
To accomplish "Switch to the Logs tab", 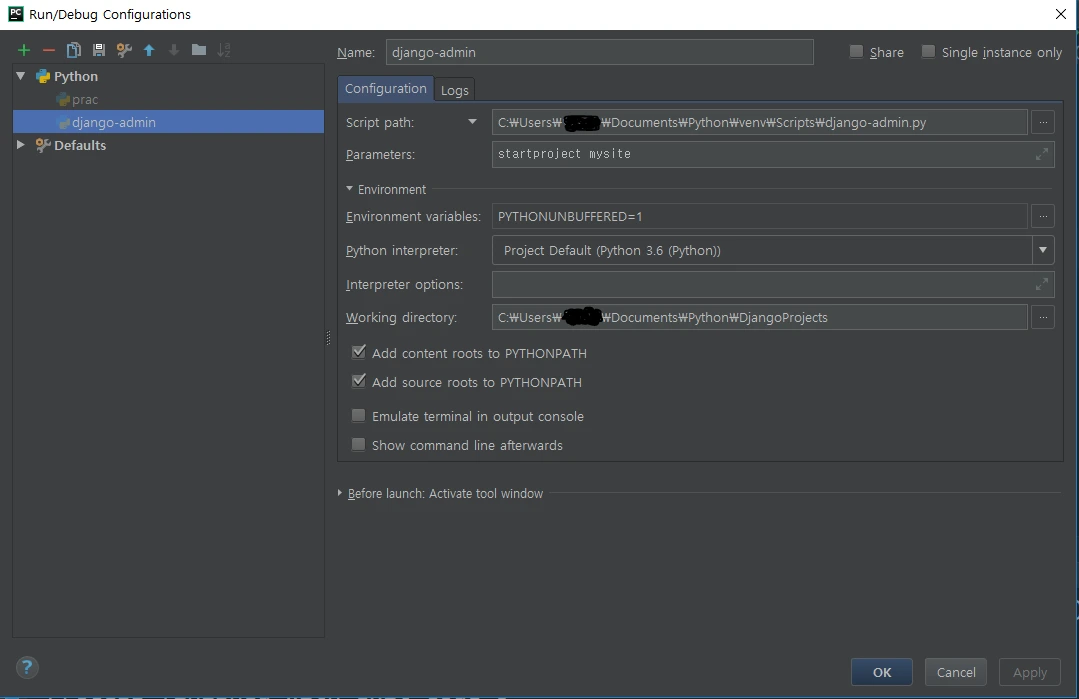I will [454, 90].
